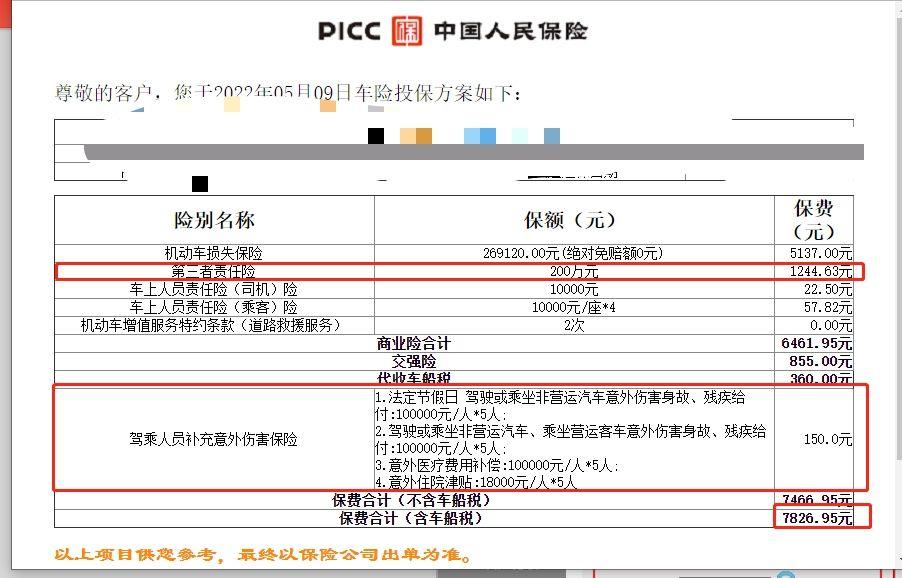Image resolution: width=902 pixels, height=578 pixels.
Task: Click the 2次 coverage cell
Action: click(x=574, y=326)
